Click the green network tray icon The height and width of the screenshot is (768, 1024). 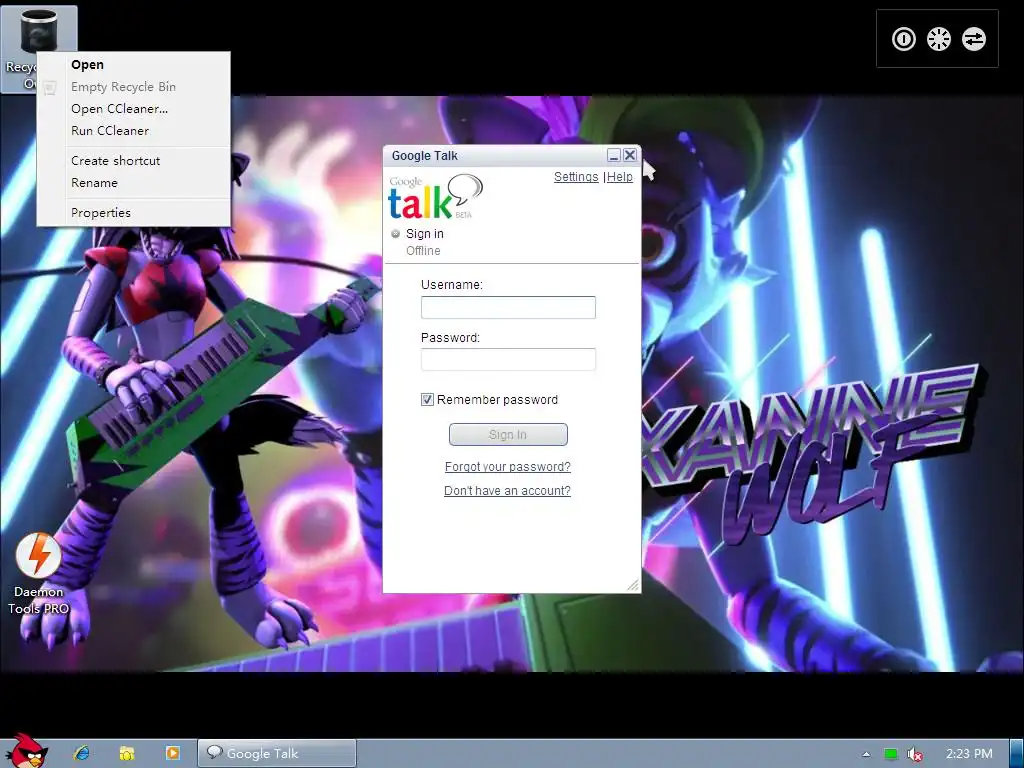click(x=891, y=754)
